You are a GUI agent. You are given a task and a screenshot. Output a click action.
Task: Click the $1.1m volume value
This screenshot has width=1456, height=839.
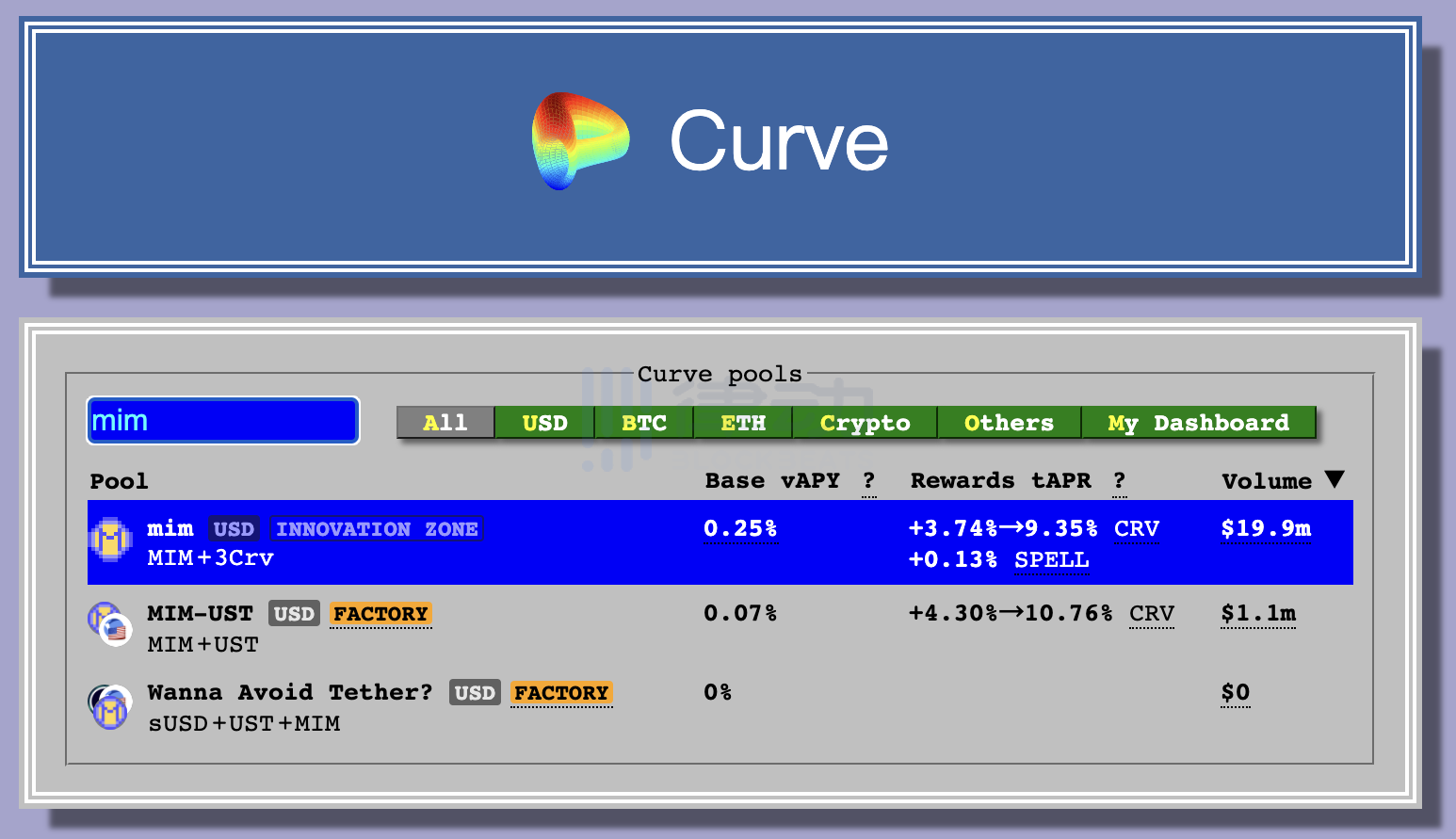click(x=1258, y=614)
